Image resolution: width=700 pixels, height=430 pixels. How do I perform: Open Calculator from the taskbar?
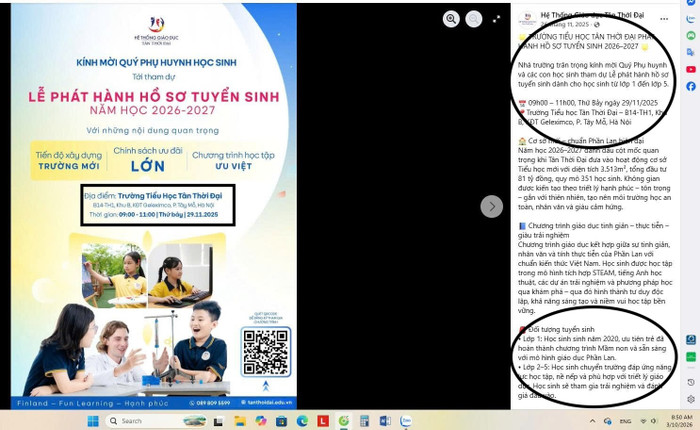pos(364,421)
